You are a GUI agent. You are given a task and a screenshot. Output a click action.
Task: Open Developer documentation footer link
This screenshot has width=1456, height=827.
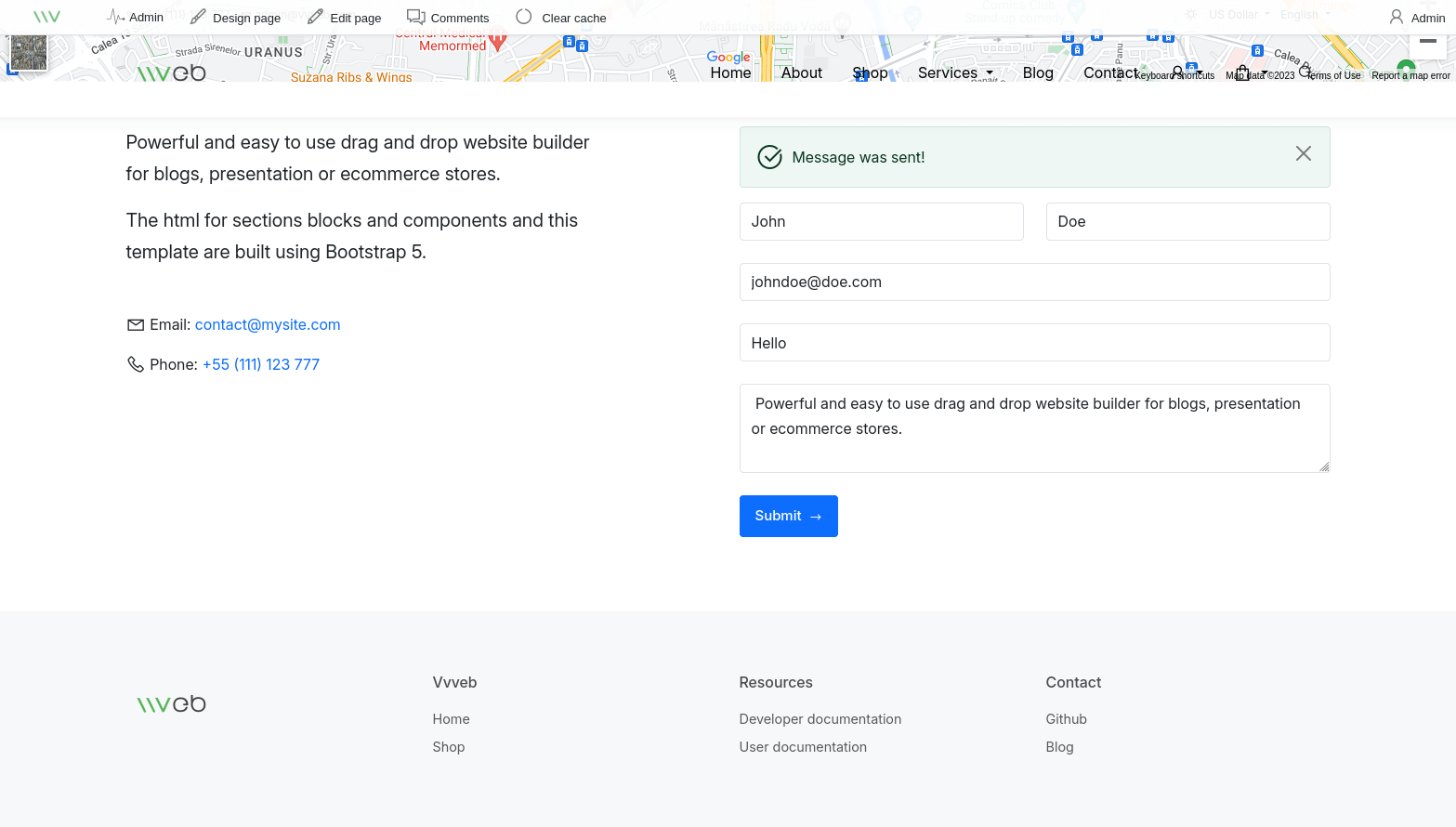(820, 719)
